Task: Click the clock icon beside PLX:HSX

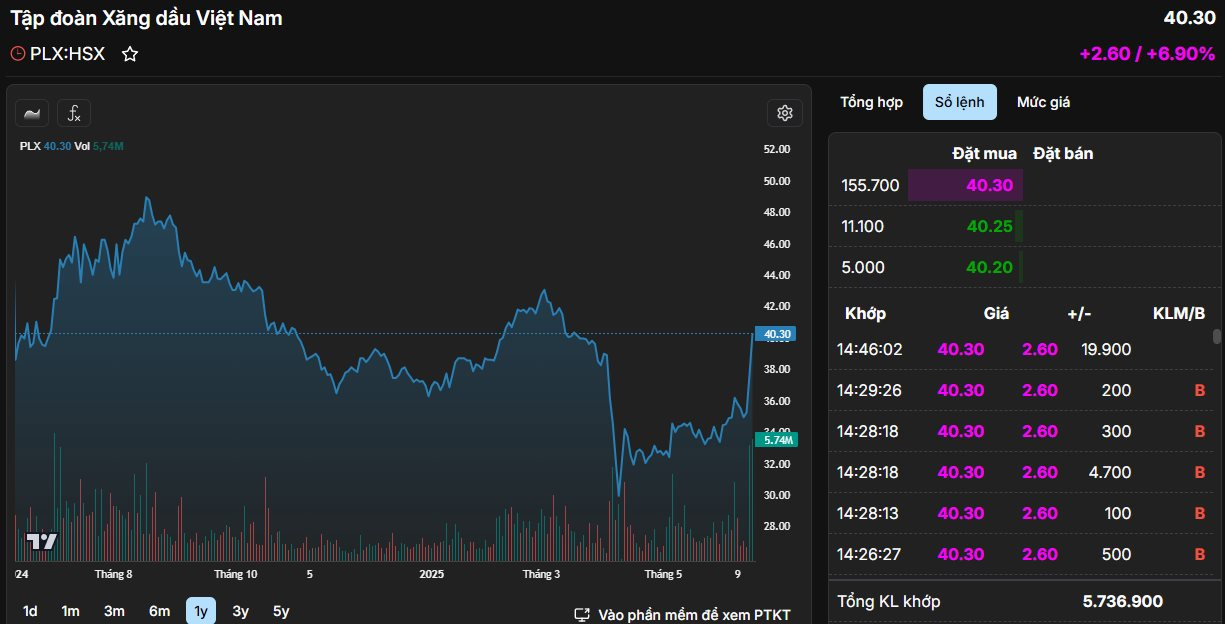Action: click(x=18, y=54)
